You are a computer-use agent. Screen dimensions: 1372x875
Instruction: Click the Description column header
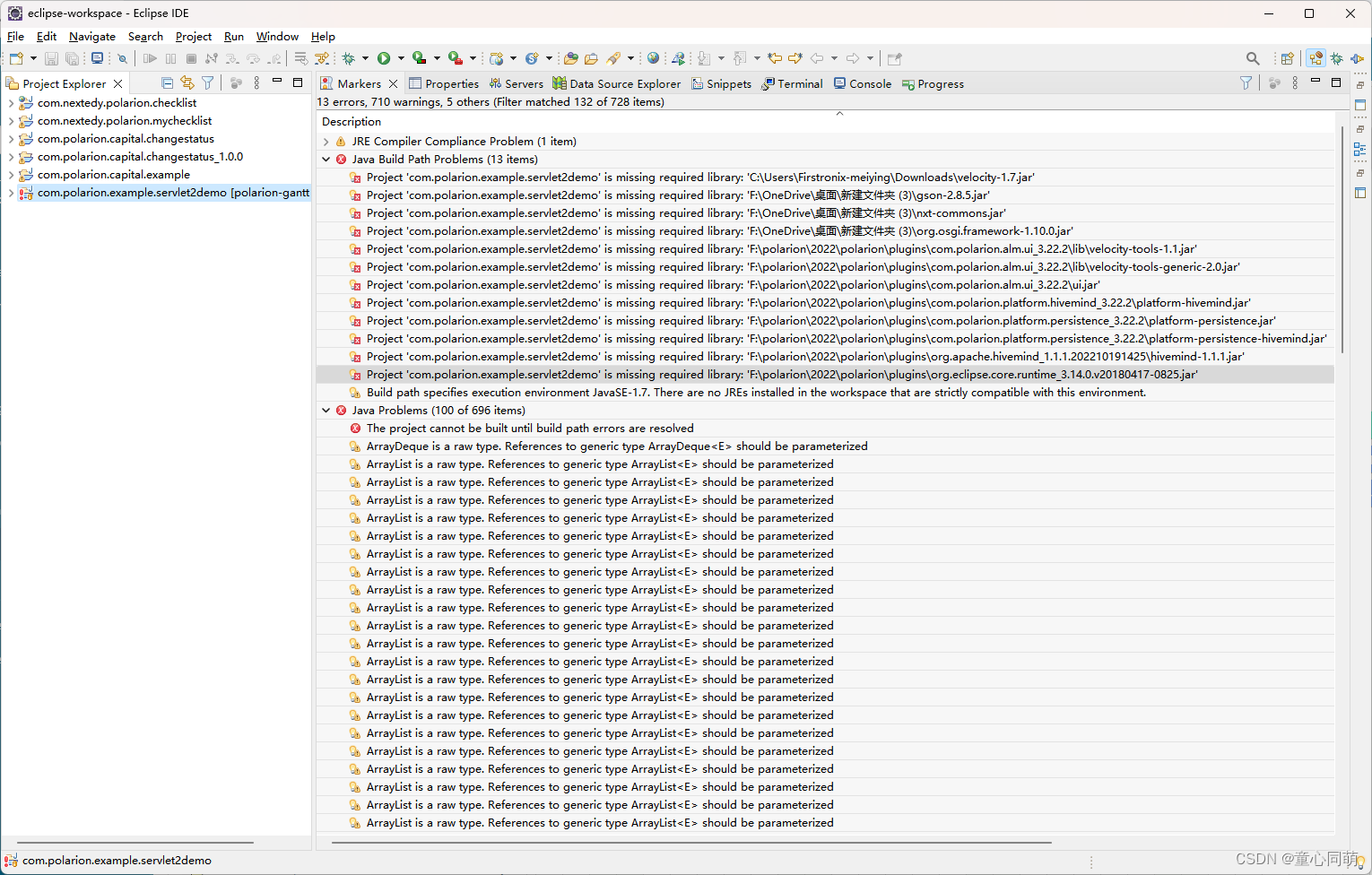(352, 122)
